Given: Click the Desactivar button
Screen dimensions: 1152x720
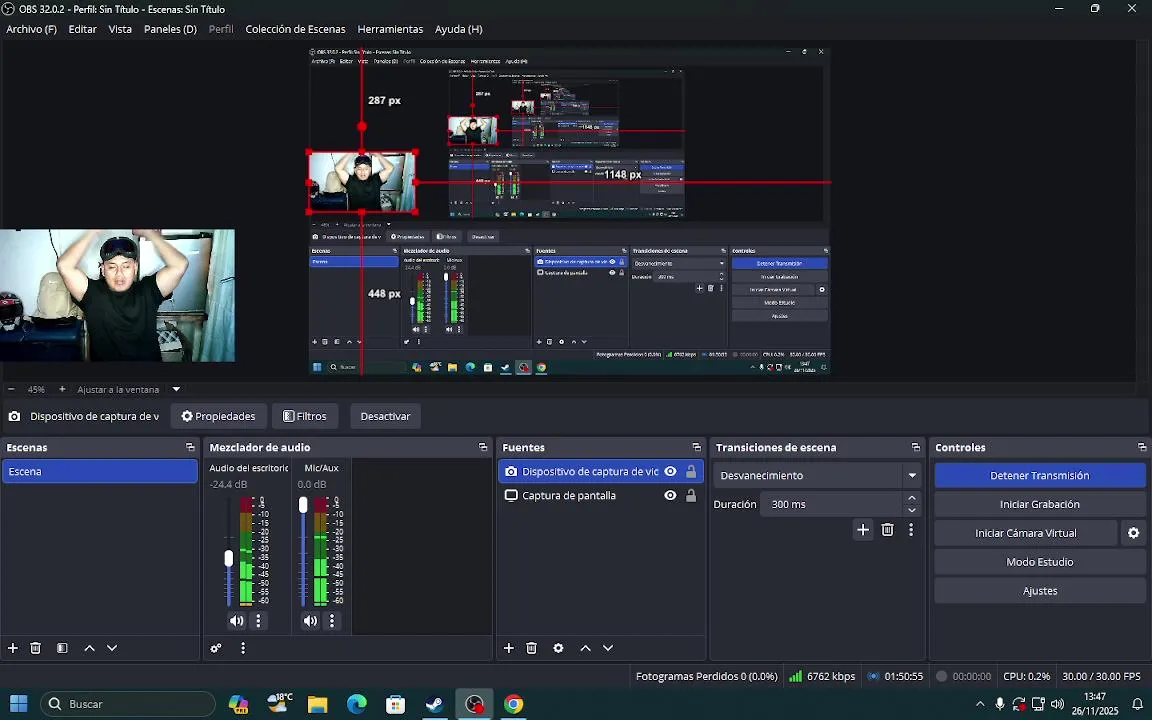Looking at the screenshot, I should pos(385,417).
